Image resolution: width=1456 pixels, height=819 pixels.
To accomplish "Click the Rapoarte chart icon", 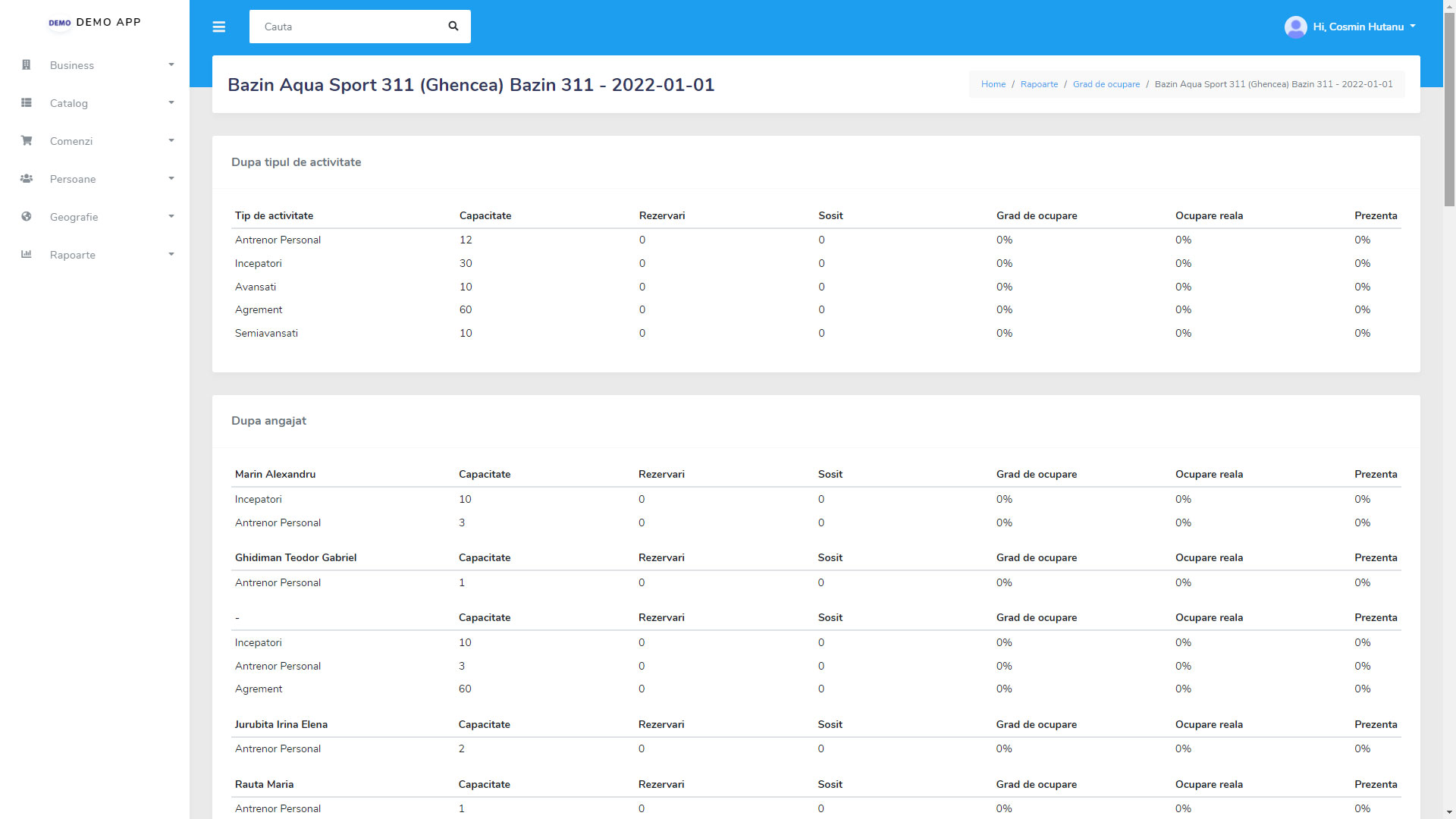I will point(27,255).
